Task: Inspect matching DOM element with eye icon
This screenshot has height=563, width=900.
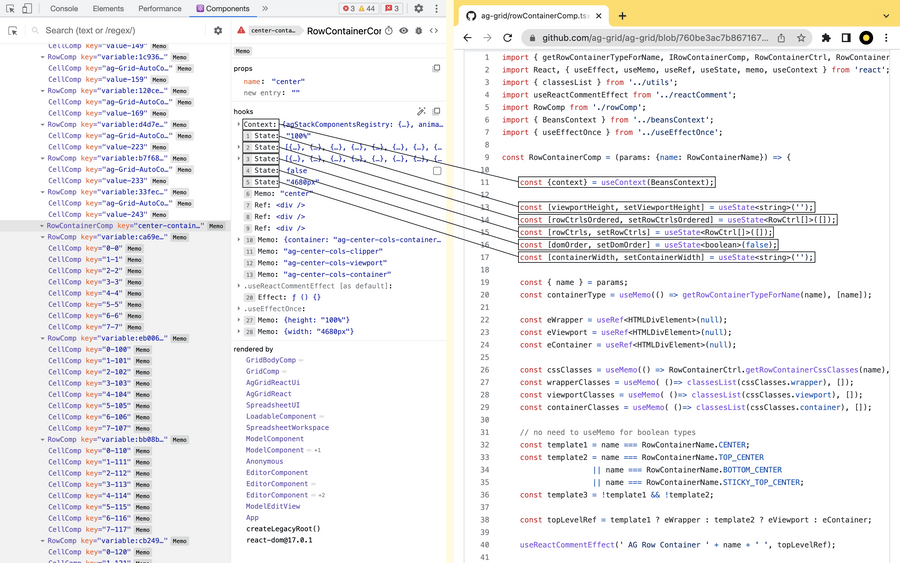Action: [x=404, y=31]
